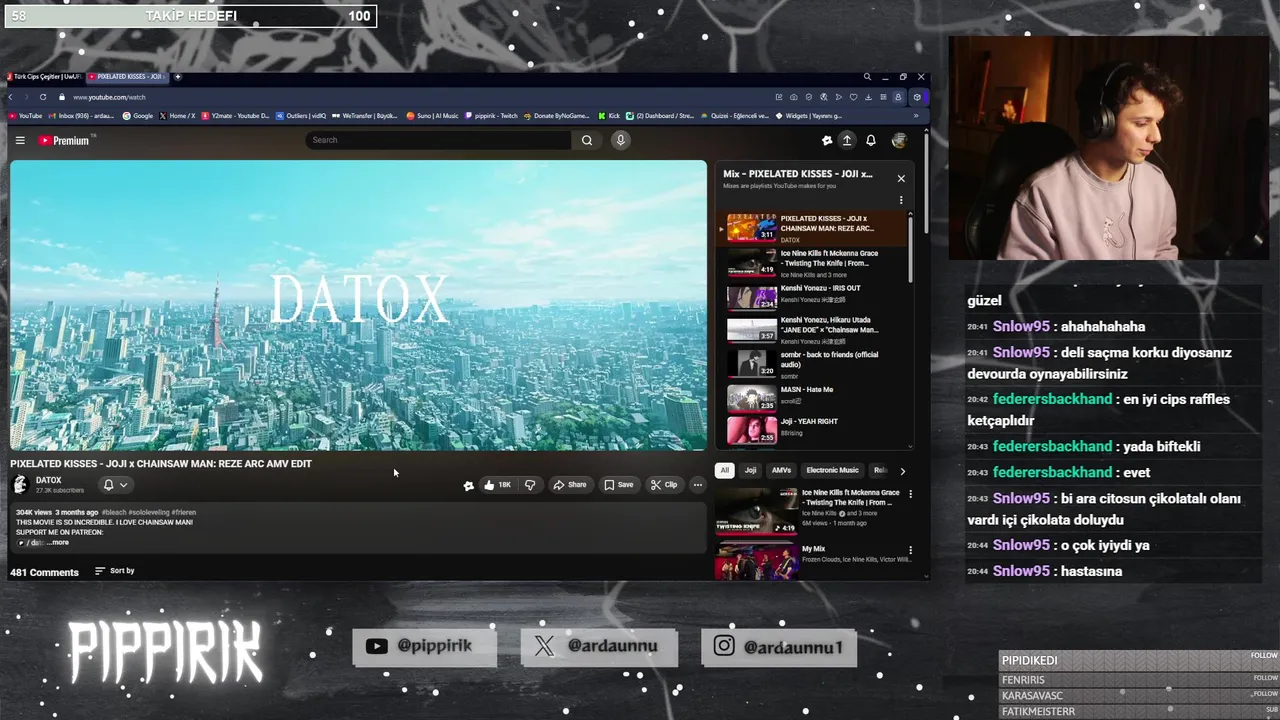The image size is (1280, 720).
Task: Select the All filter chip
Action: (724, 470)
